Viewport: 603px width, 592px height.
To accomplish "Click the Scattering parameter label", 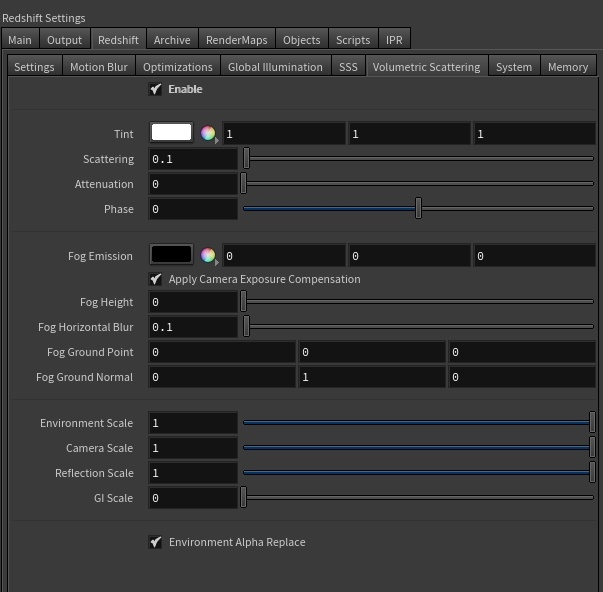I will [108, 159].
